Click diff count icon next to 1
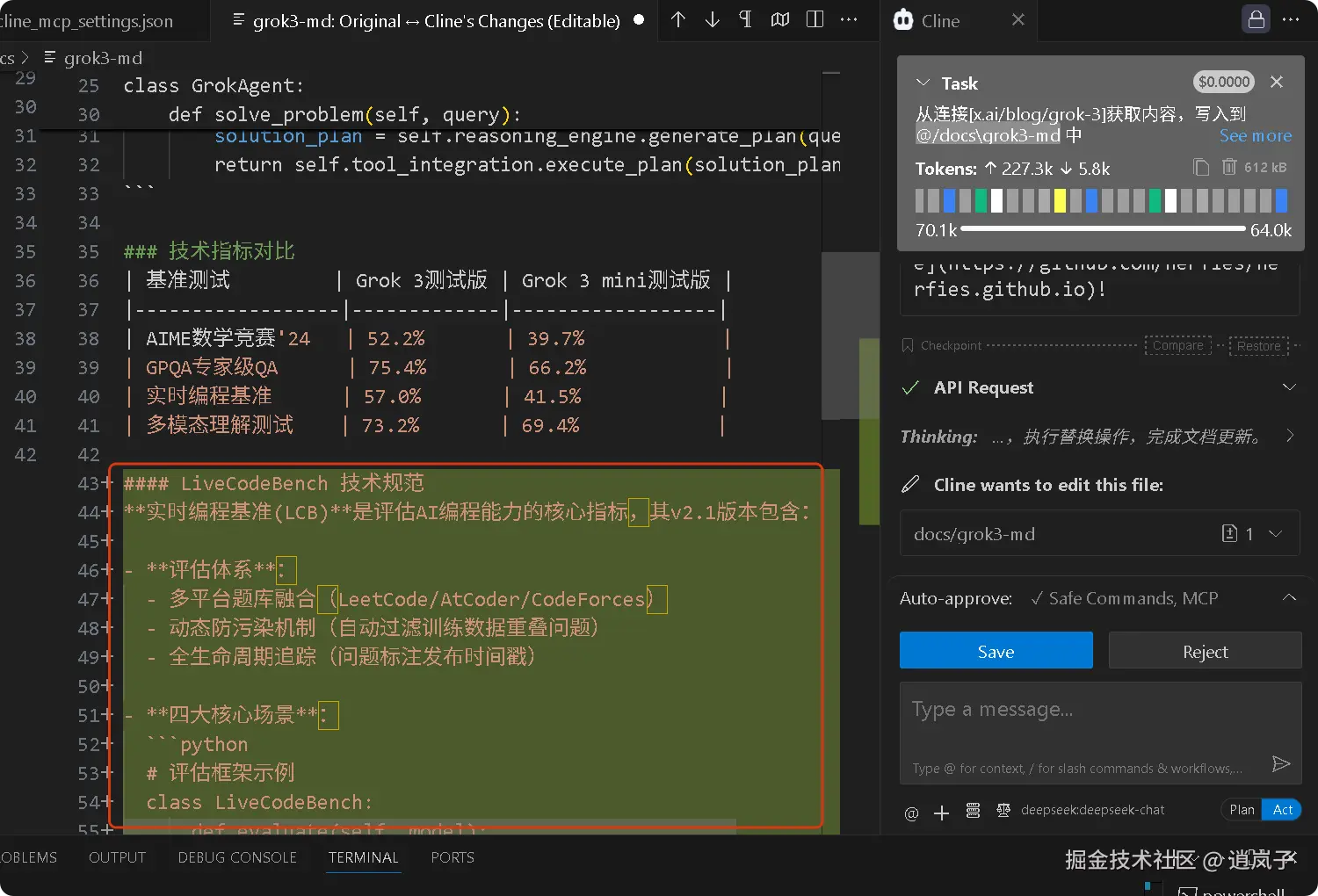Image resolution: width=1318 pixels, height=896 pixels. click(1230, 533)
